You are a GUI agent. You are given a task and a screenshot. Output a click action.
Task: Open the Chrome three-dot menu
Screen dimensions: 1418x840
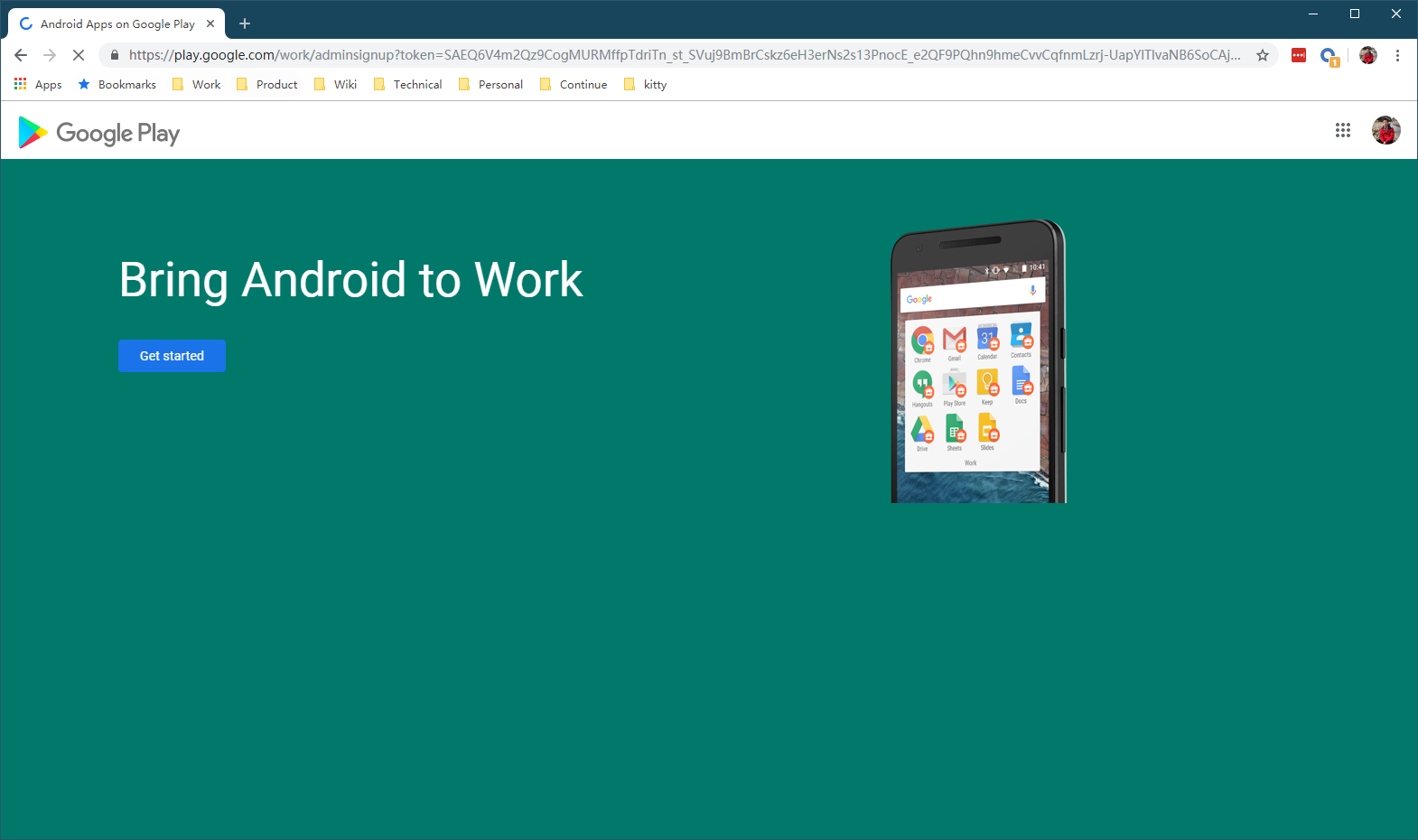point(1397,55)
